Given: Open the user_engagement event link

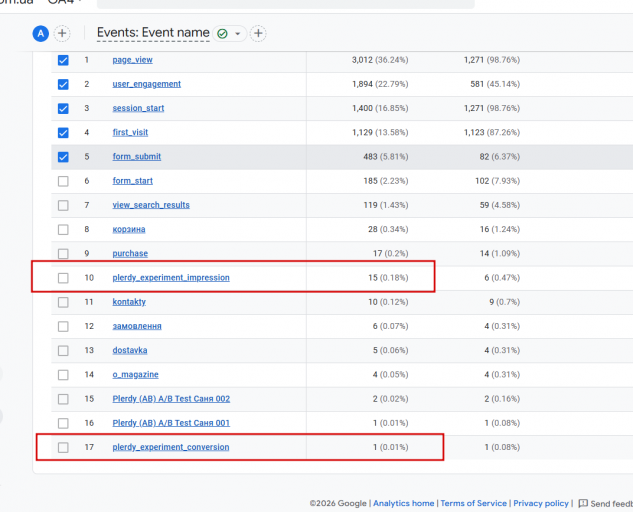Looking at the screenshot, I should (x=147, y=84).
